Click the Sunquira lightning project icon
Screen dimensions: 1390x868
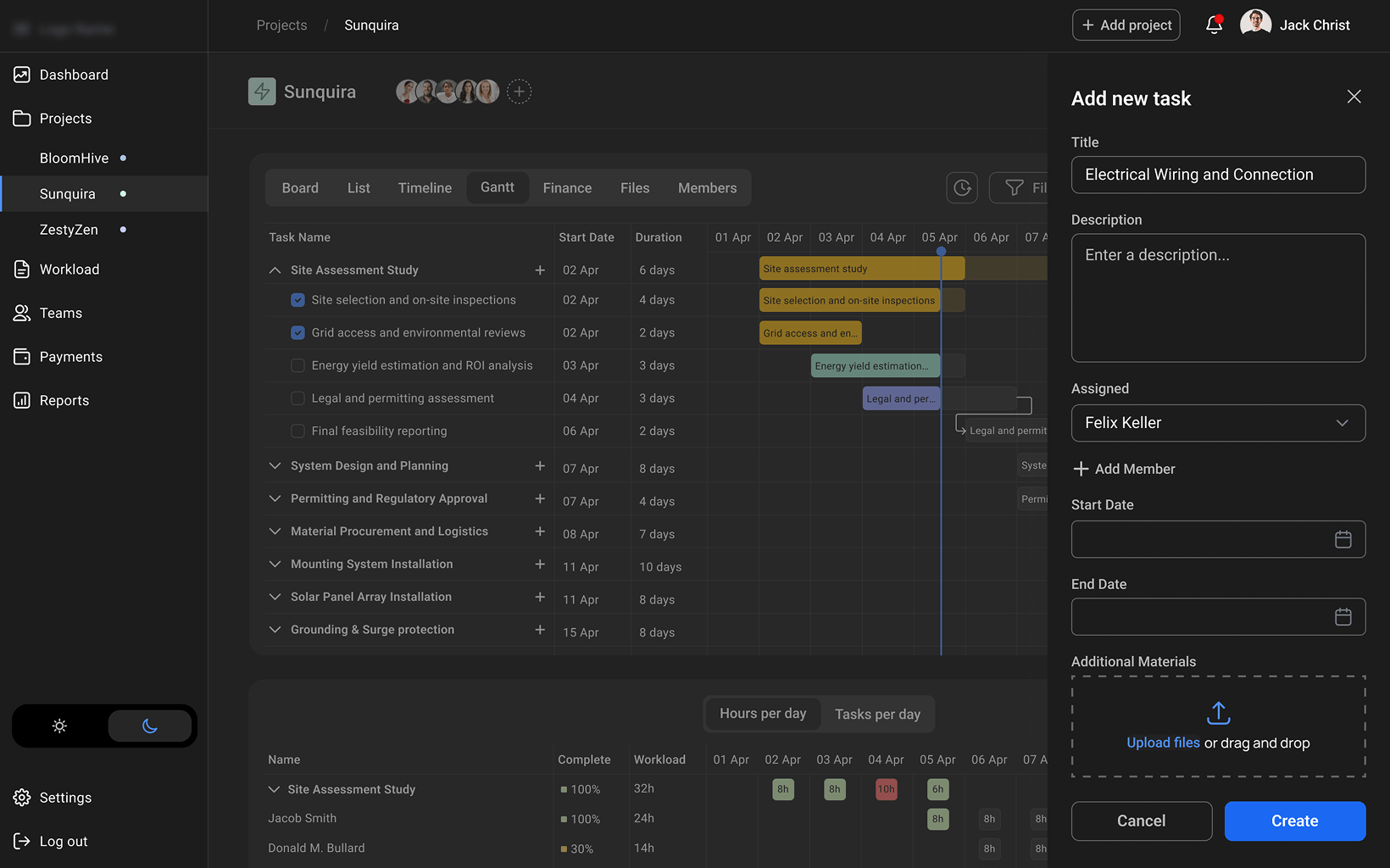(x=262, y=92)
